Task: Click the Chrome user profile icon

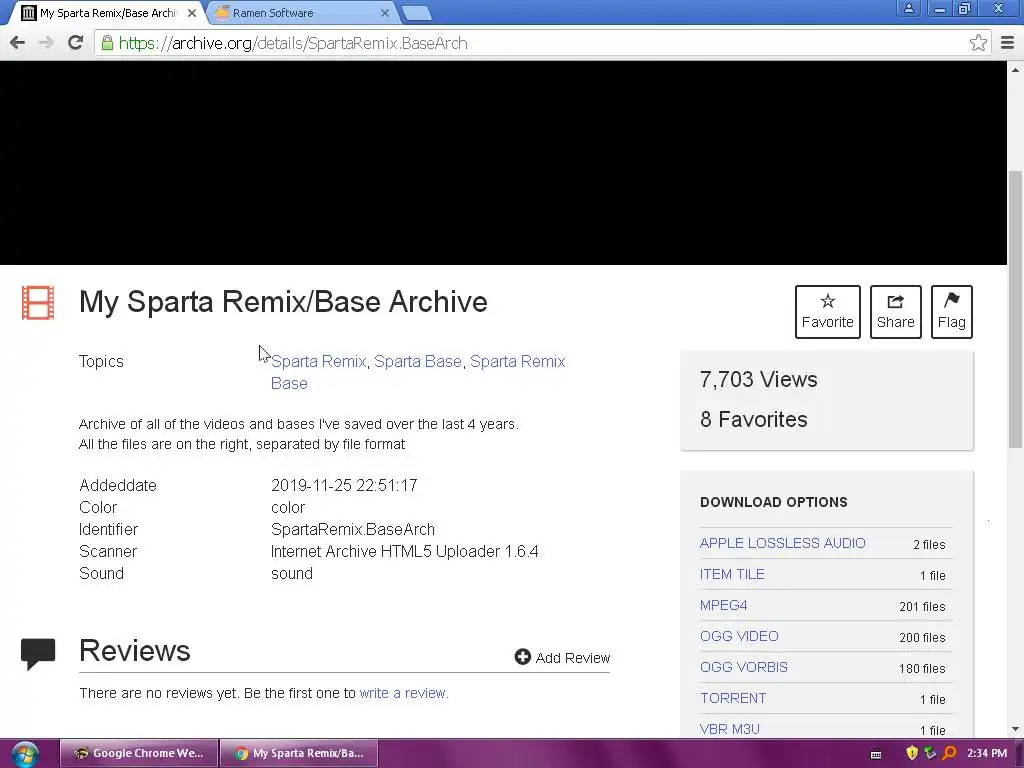Action: (908, 8)
